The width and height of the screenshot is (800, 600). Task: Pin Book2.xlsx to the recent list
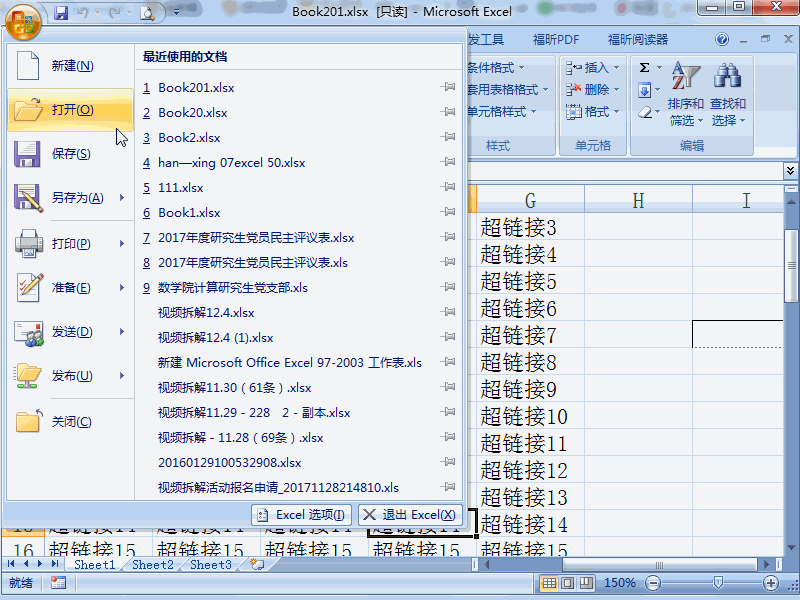tap(448, 137)
